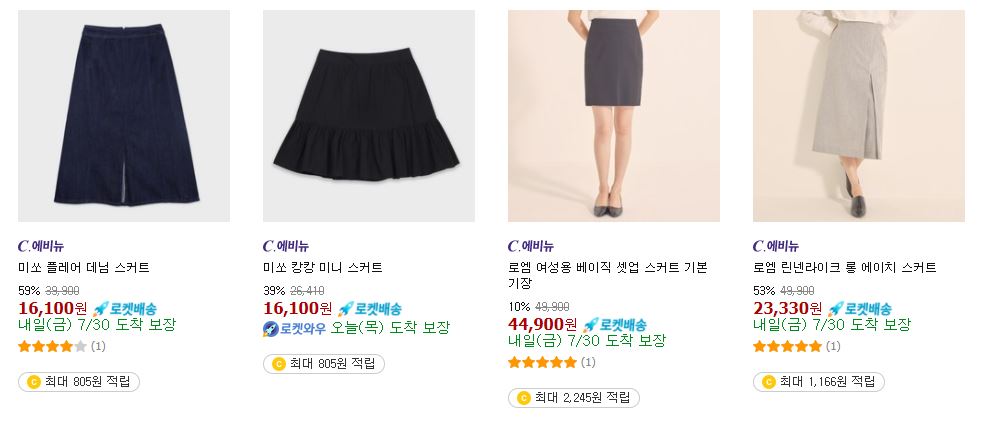The image size is (981, 424).
Task: Click the four-star rating of denim skirt
Action: [53, 346]
